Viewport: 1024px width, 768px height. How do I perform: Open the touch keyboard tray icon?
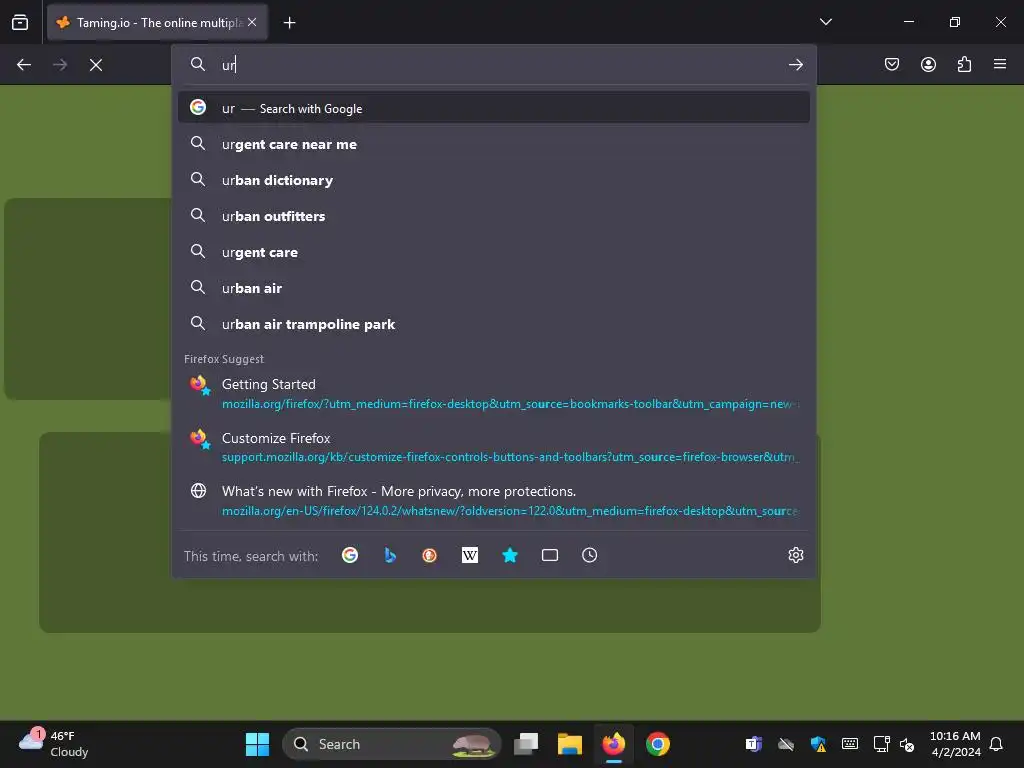pos(850,744)
